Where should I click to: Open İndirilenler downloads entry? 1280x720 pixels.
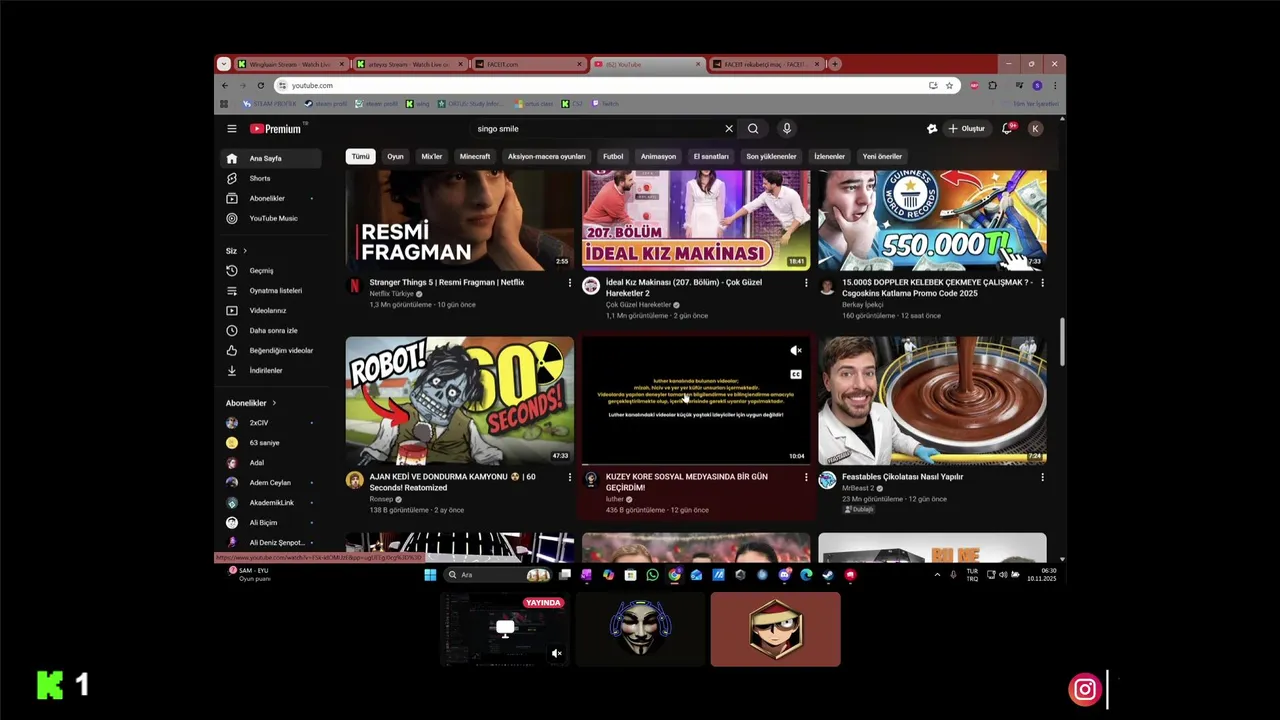click(x=271, y=370)
